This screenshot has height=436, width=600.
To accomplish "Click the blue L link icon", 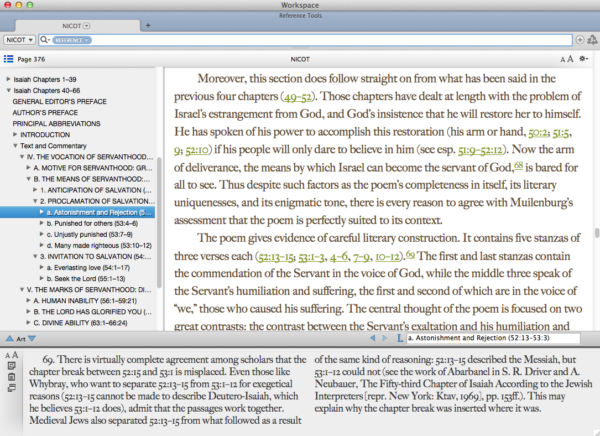I will [x=400, y=338].
